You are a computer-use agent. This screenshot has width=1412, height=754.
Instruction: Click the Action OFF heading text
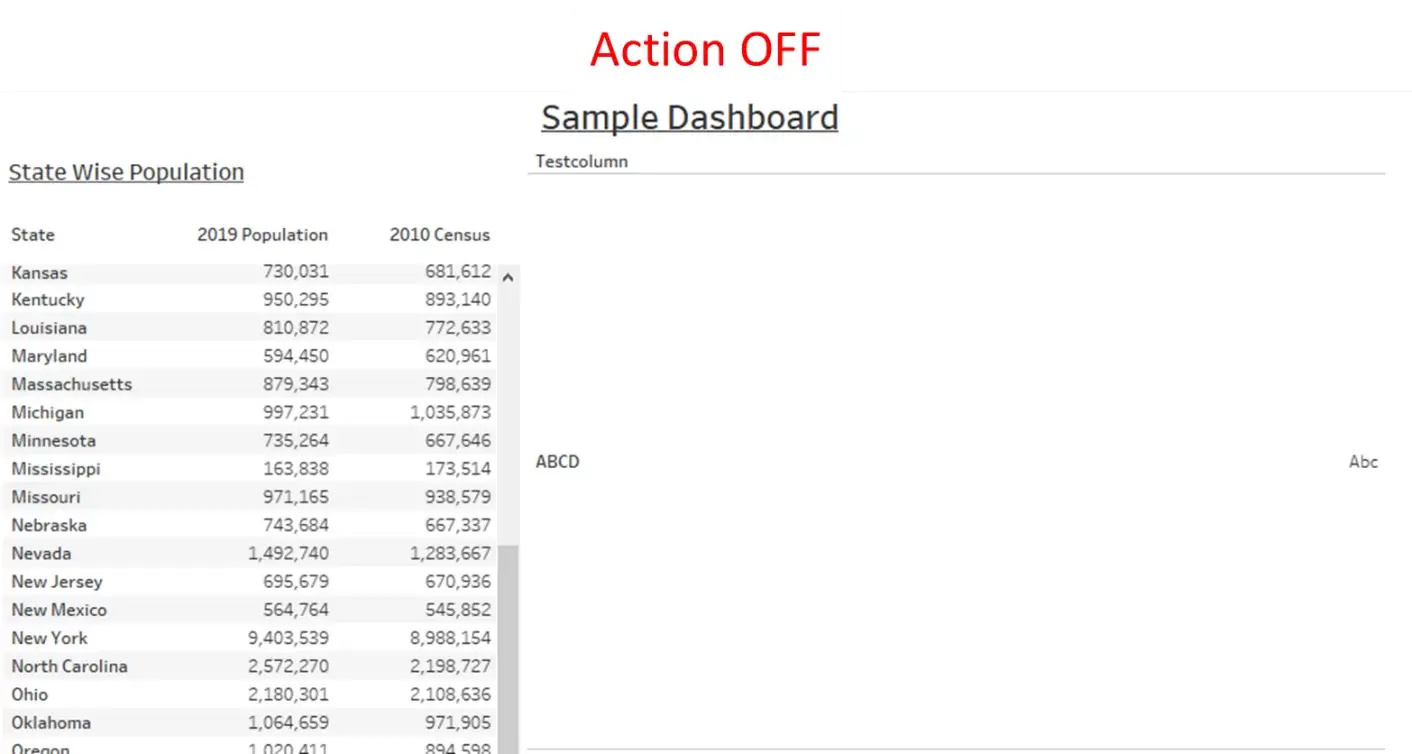(705, 49)
